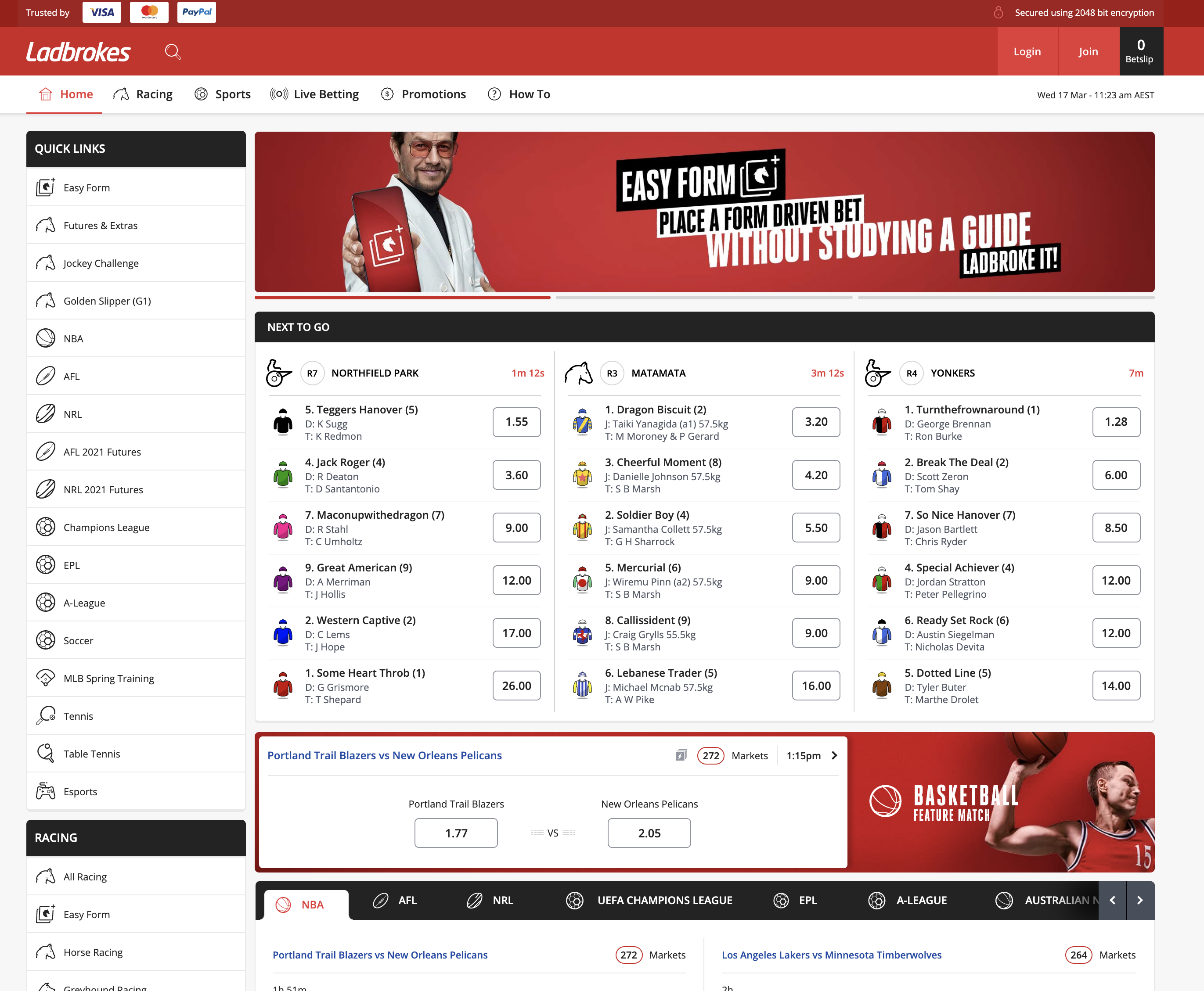The image size is (1204, 991).
Task: Switch to the A-League sports tab
Action: tap(908, 900)
